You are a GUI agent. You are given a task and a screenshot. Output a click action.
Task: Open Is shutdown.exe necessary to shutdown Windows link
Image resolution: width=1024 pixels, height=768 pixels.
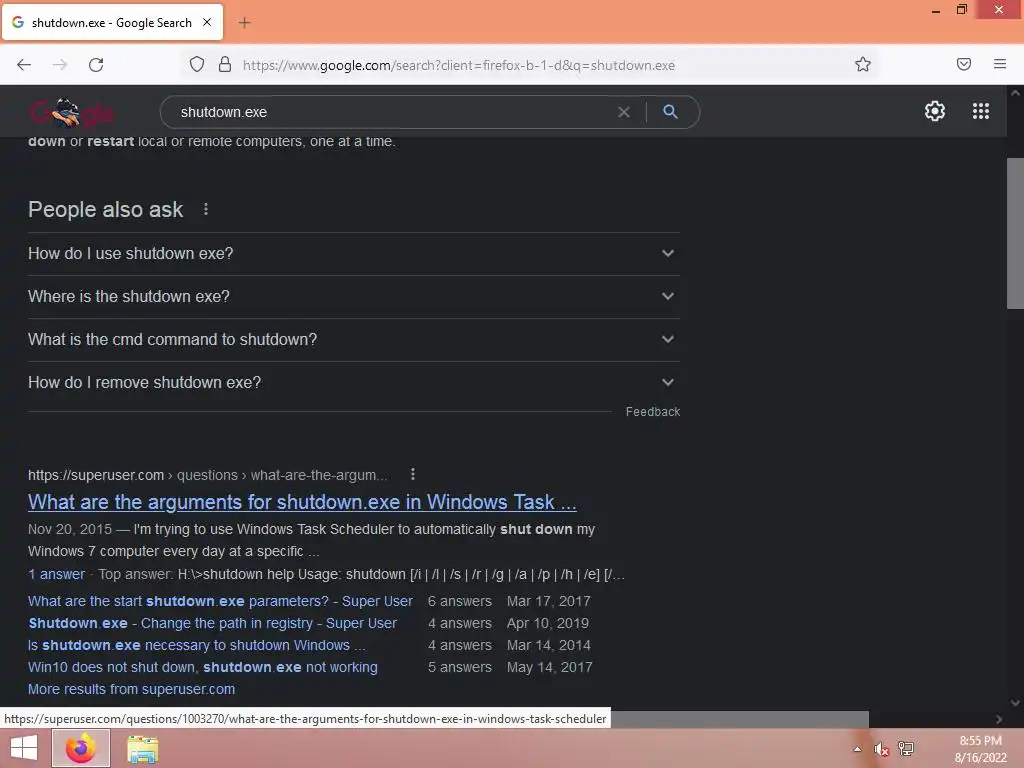tap(197, 645)
